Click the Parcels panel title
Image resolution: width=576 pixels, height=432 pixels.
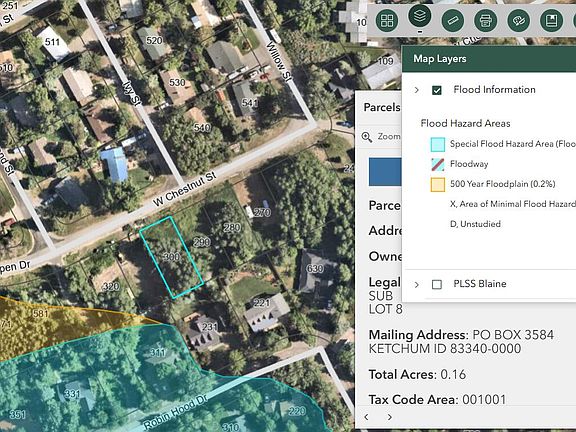point(382,107)
